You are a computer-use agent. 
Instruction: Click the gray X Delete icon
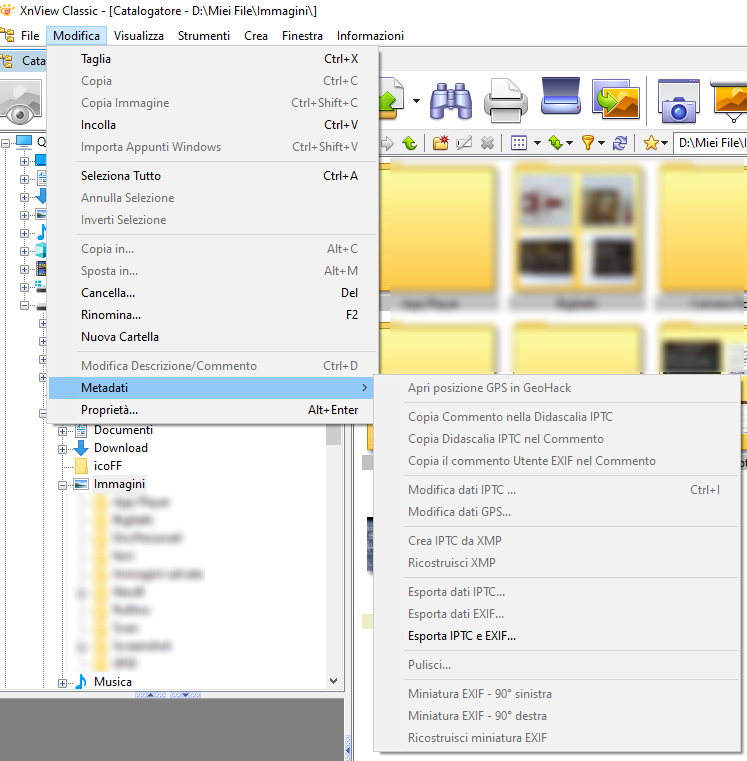(x=487, y=143)
